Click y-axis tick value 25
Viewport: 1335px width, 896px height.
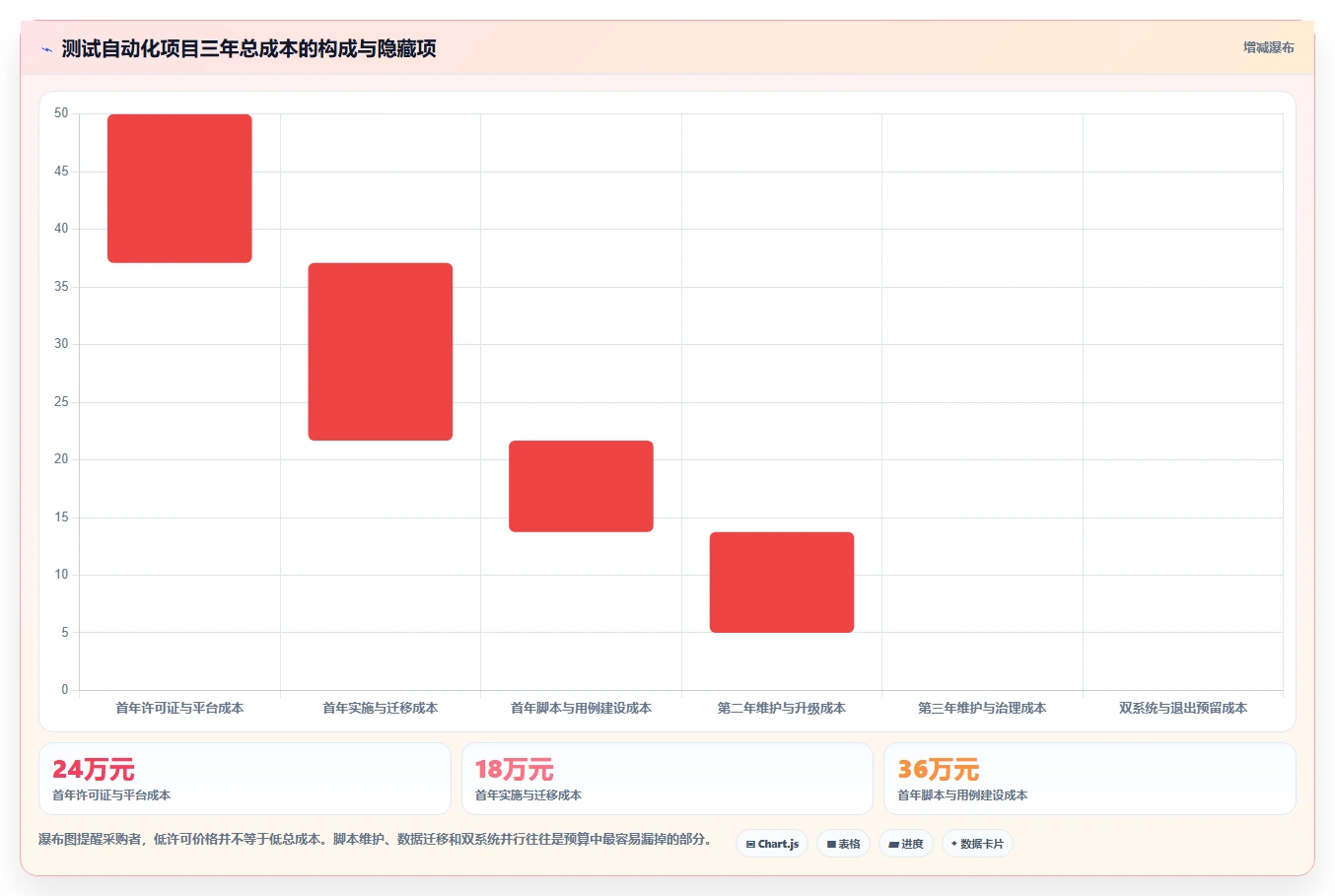(61, 402)
